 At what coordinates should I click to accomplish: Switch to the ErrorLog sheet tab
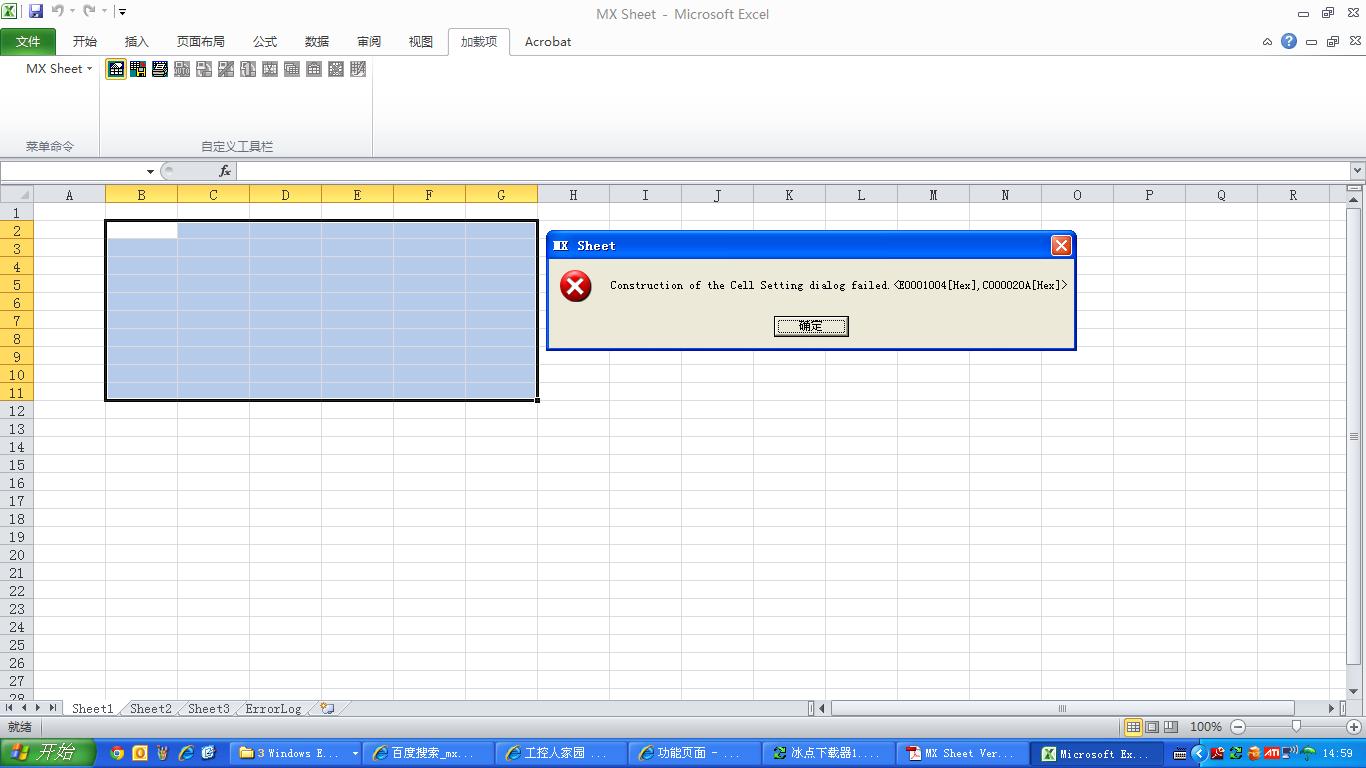tap(273, 708)
